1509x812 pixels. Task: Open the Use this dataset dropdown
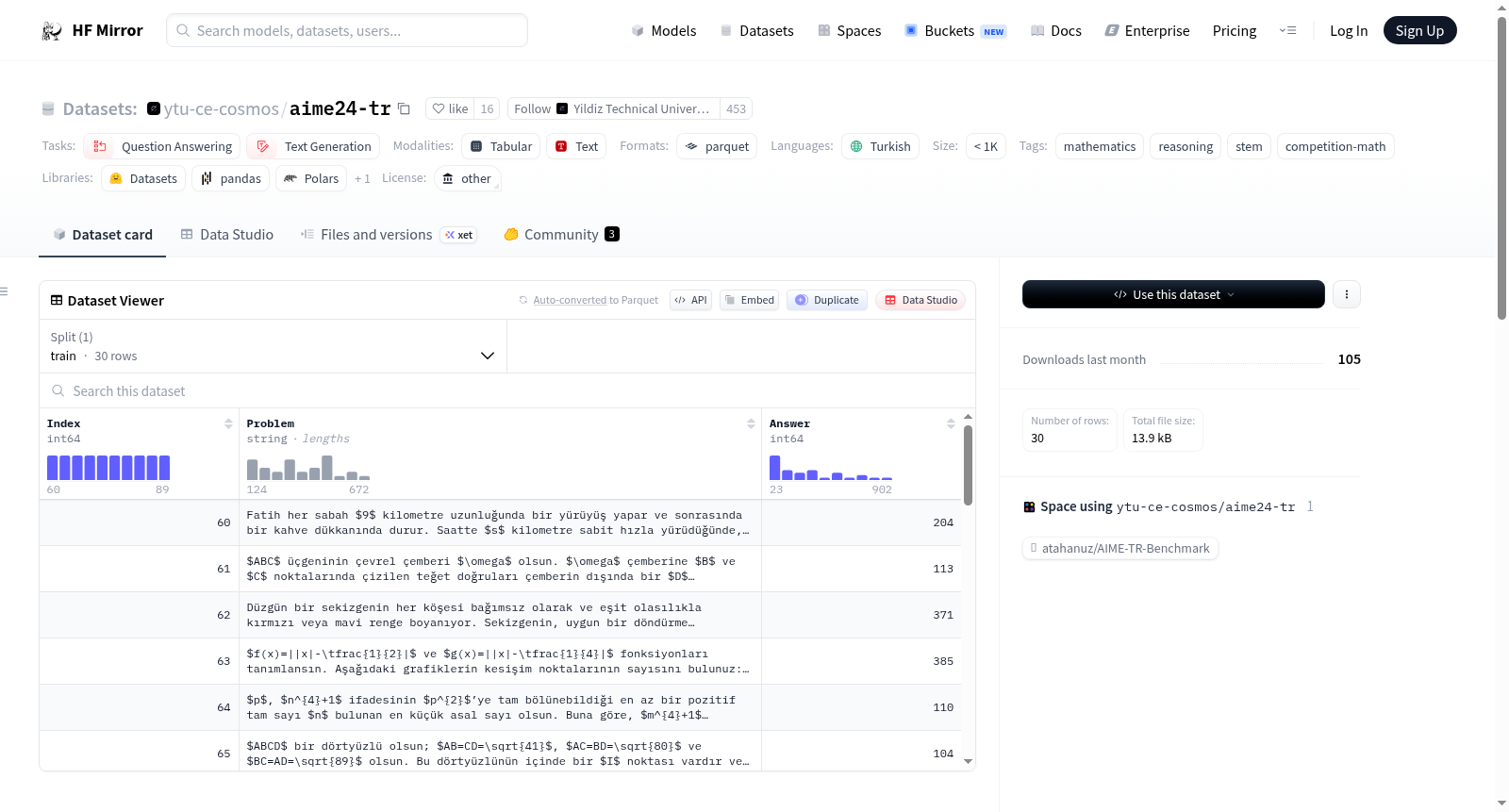[1173, 294]
